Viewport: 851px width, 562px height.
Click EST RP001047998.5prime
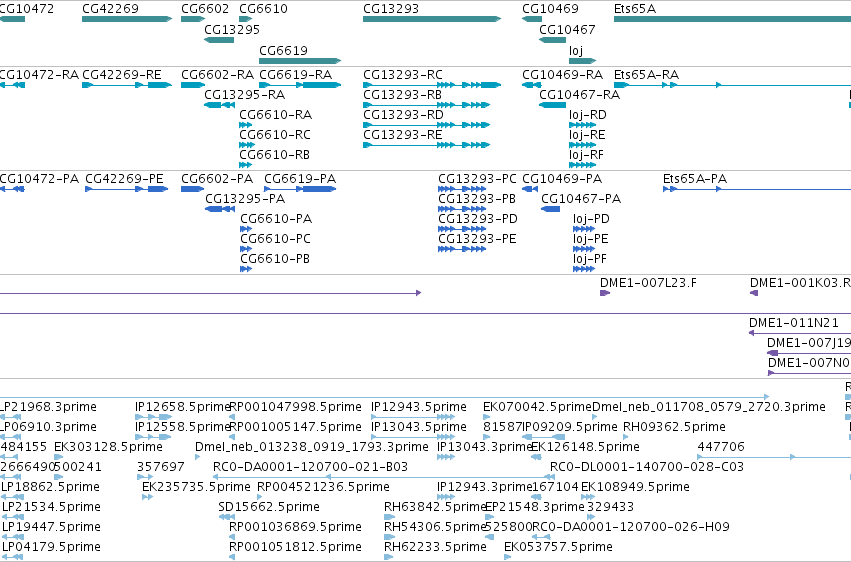pyautogui.click(x=295, y=407)
